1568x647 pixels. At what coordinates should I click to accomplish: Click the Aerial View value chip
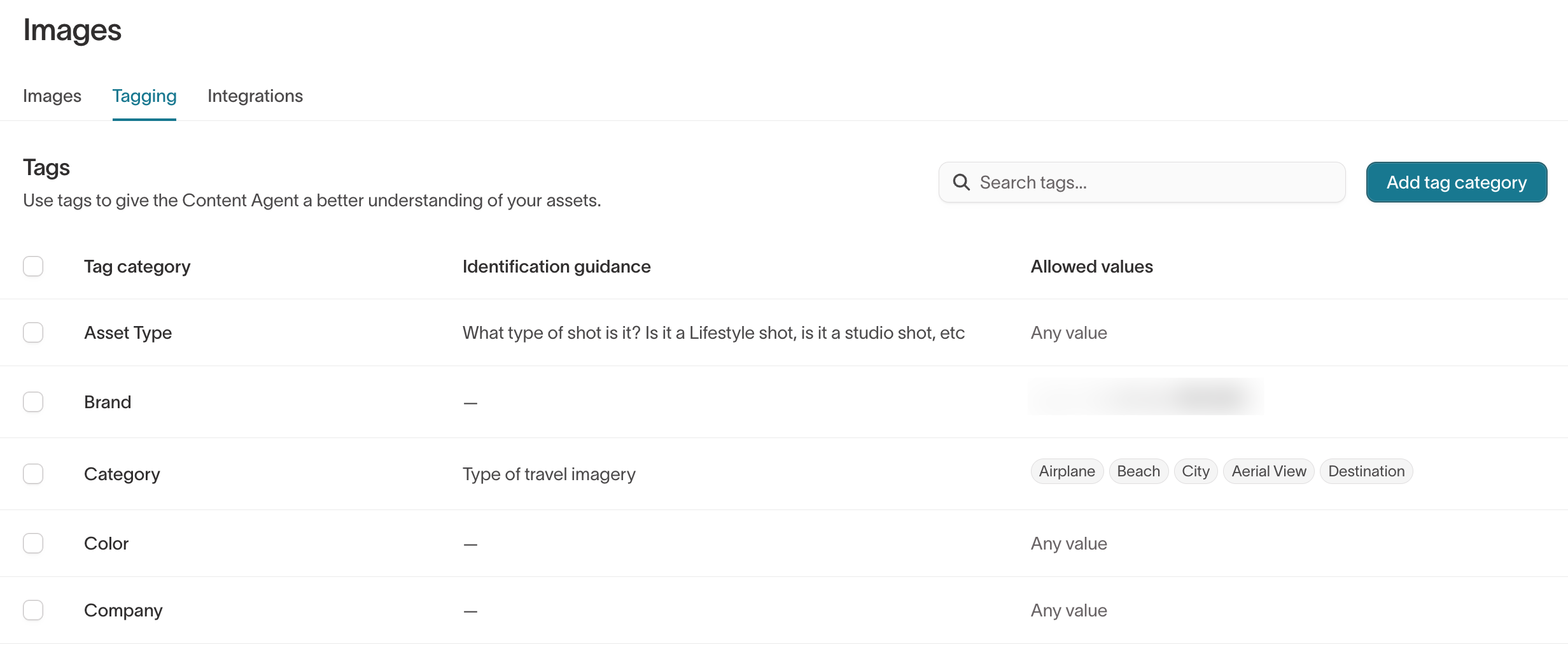tap(1269, 471)
